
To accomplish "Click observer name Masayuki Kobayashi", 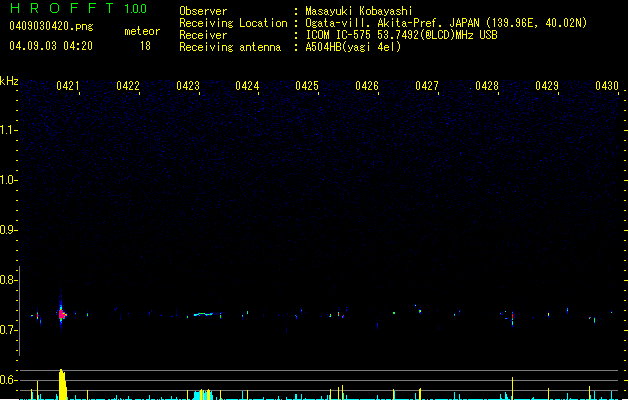I will pos(359,11).
